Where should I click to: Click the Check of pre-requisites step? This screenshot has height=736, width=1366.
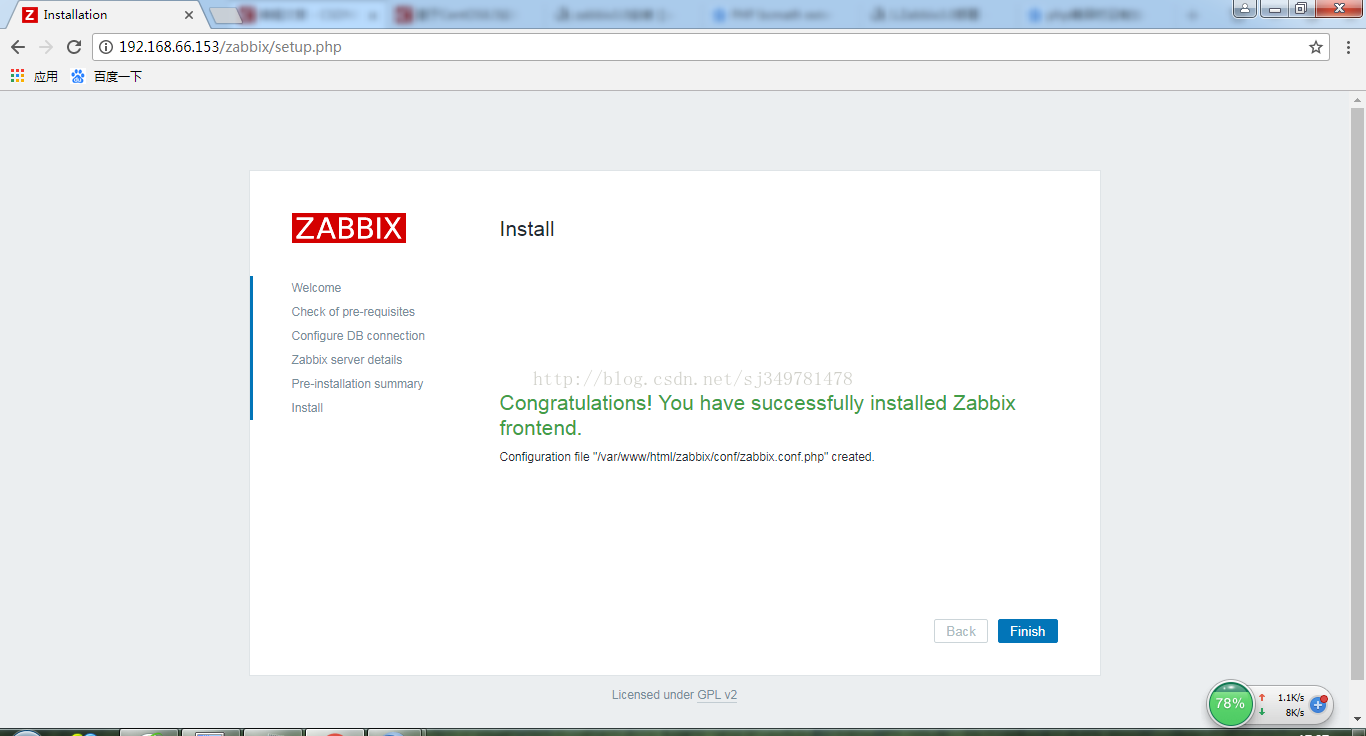(x=353, y=312)
